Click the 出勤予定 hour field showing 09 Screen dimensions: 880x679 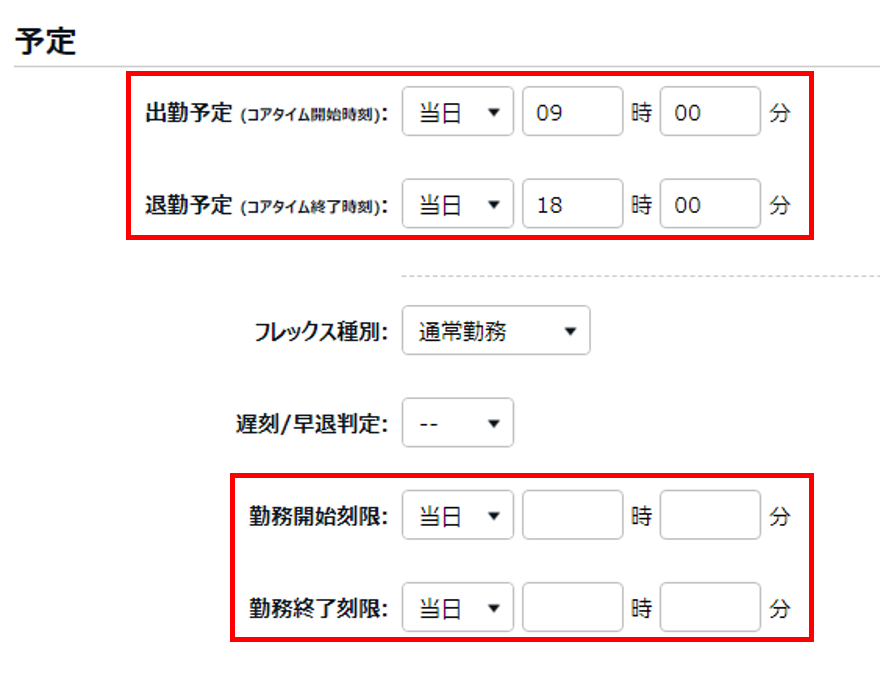click(x=572, y=112)
